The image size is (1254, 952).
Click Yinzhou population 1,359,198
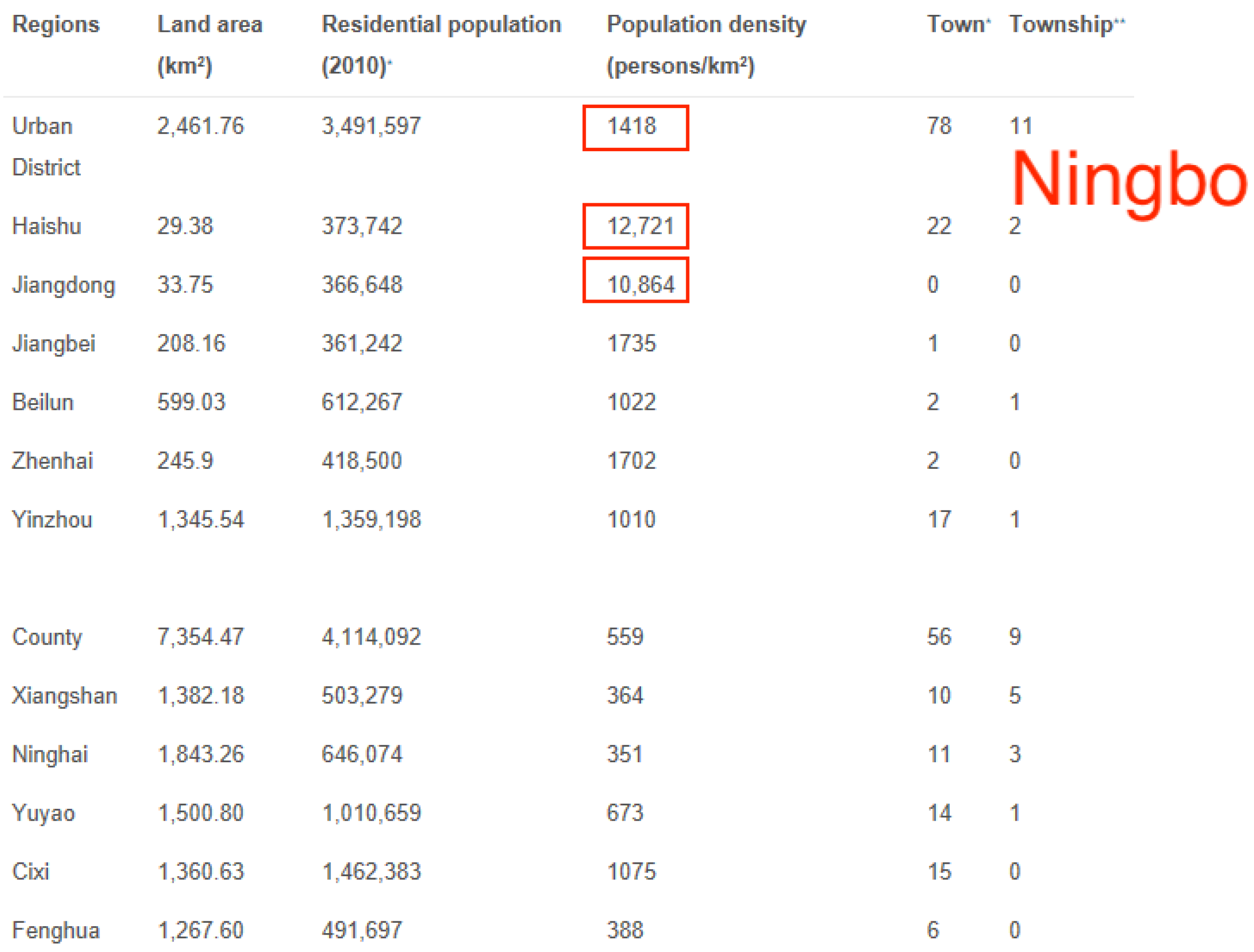click(371, 519)
